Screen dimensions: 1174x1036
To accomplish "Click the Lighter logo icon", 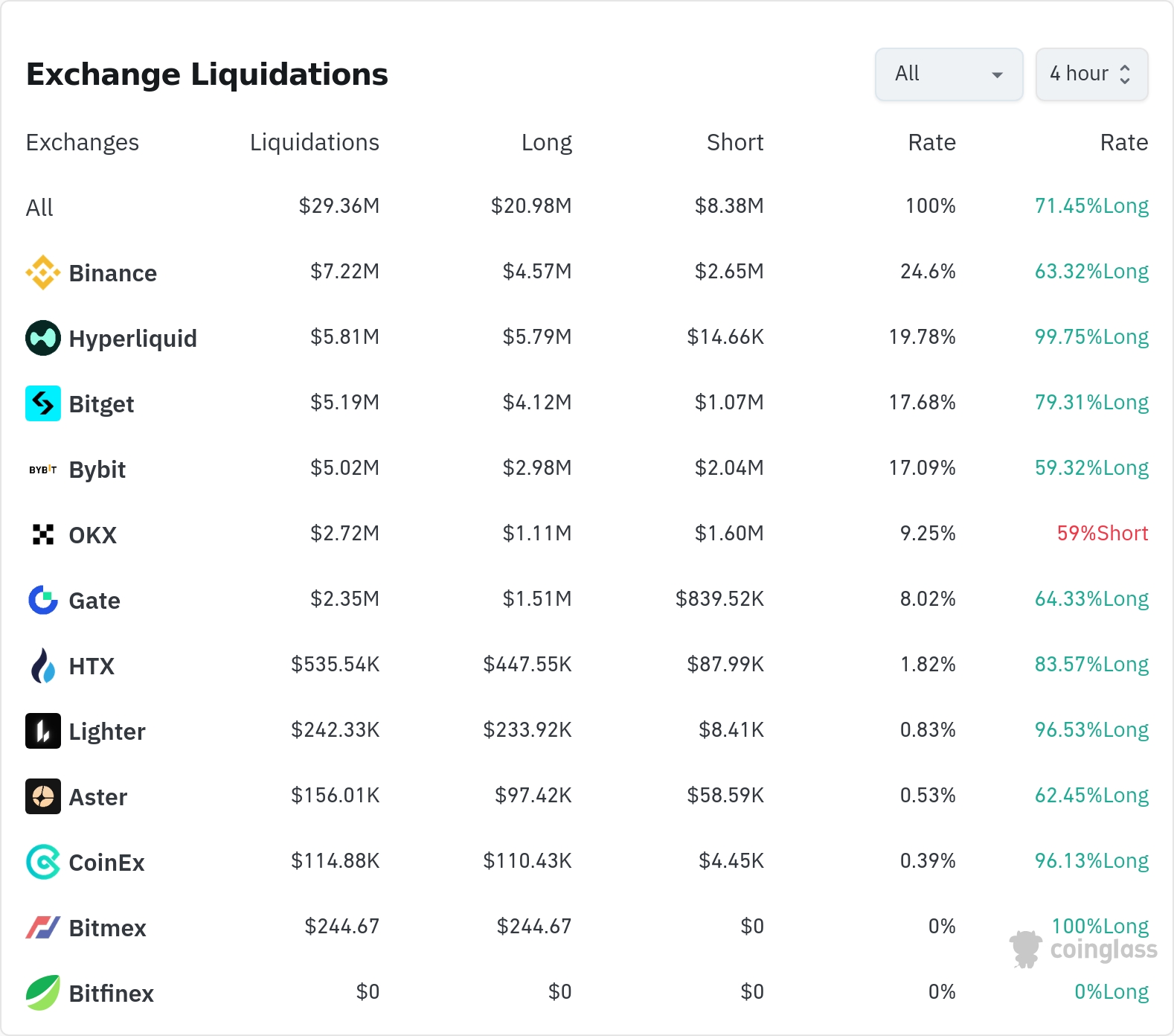I will click(43, 731).
